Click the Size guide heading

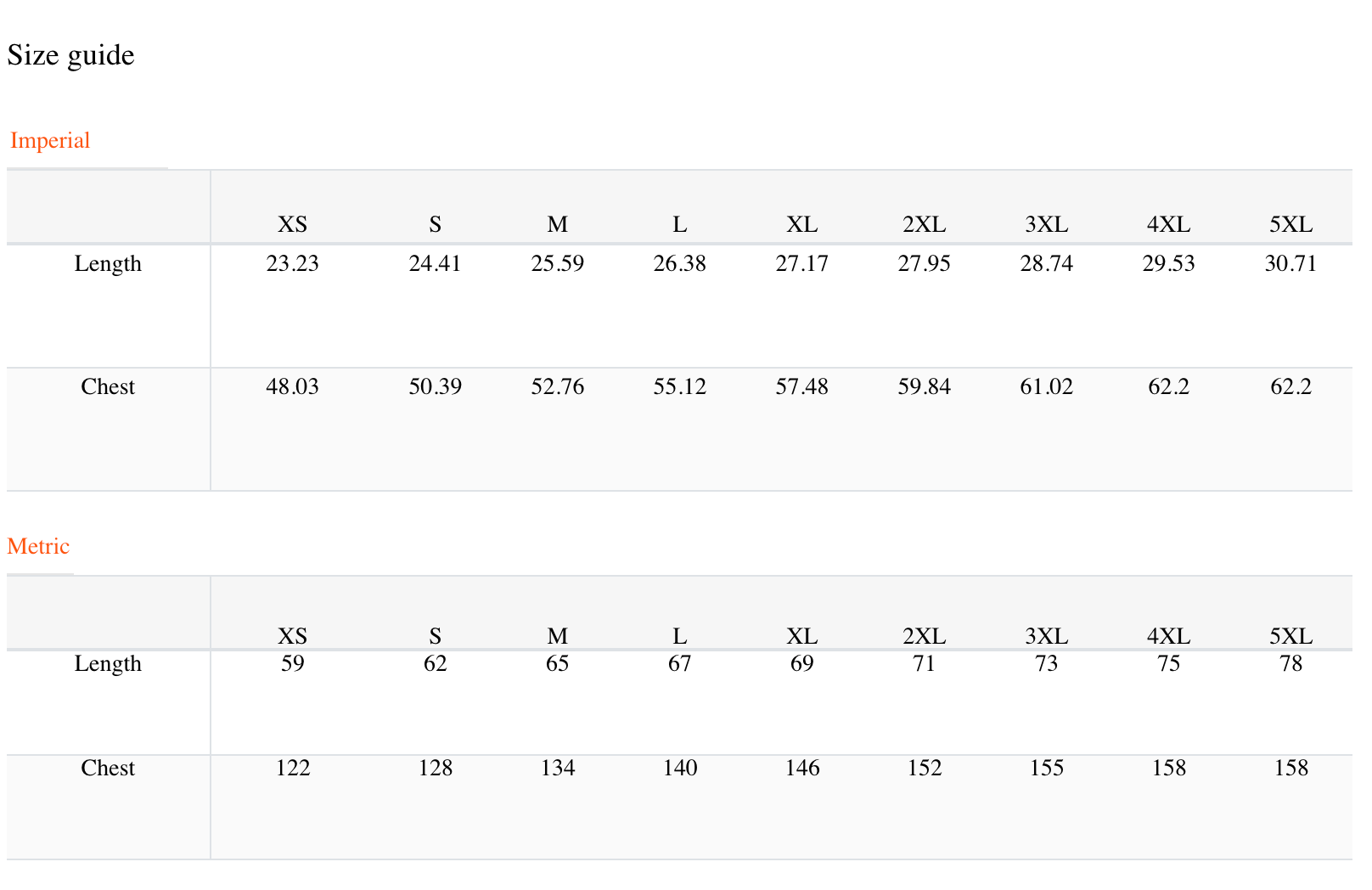(x=70, y=55)
